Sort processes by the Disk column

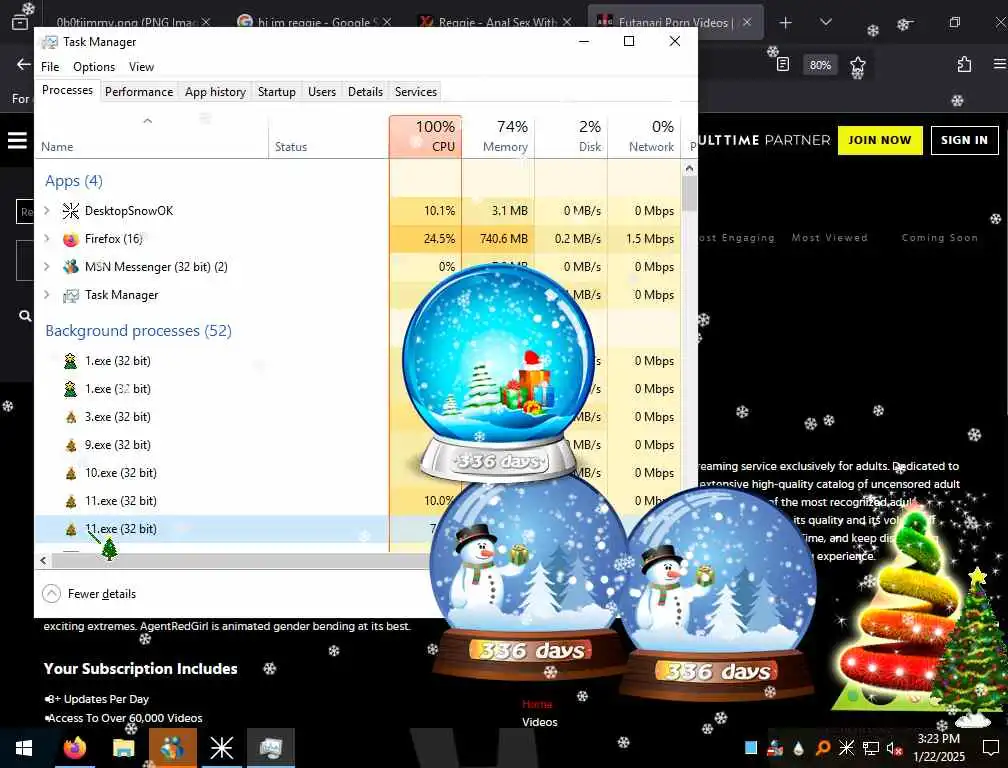[571, 136]
